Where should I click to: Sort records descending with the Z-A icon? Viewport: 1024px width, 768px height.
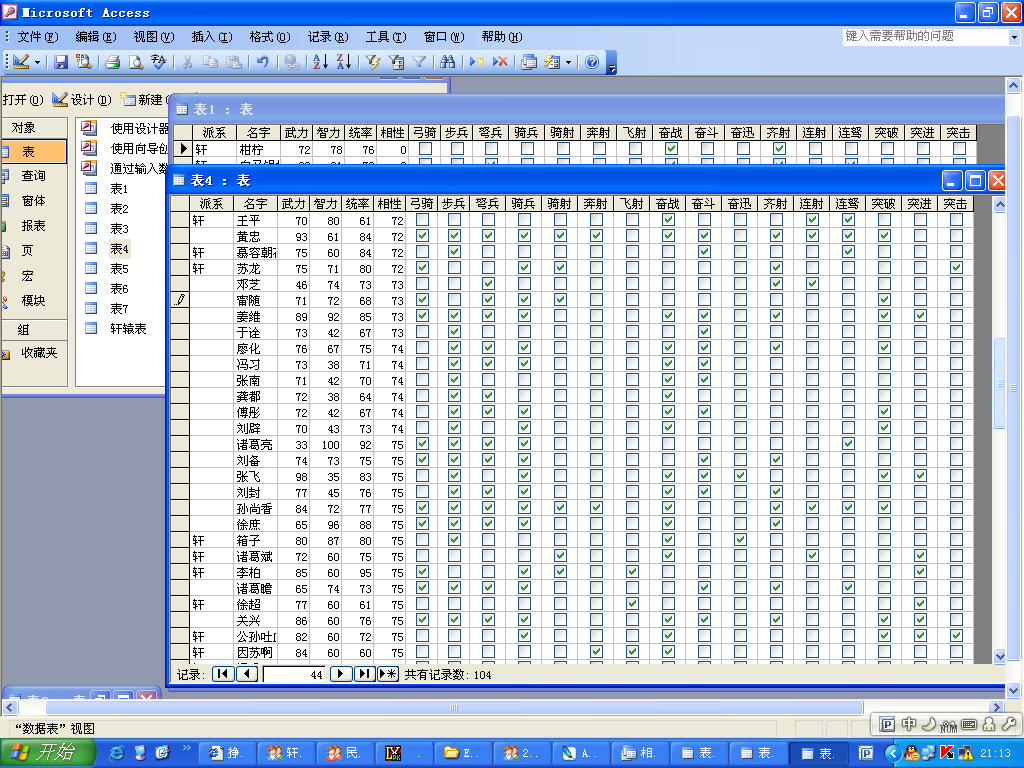pyautogui.click(x=343, y=62)
